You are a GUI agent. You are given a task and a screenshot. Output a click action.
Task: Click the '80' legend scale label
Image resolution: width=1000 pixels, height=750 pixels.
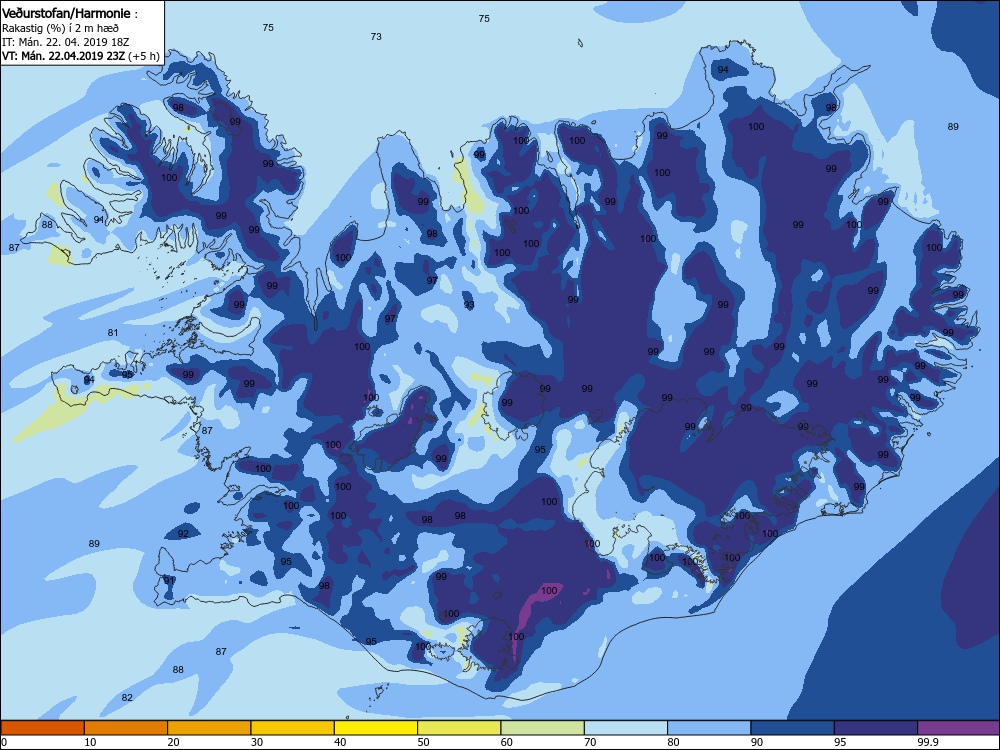673,742
